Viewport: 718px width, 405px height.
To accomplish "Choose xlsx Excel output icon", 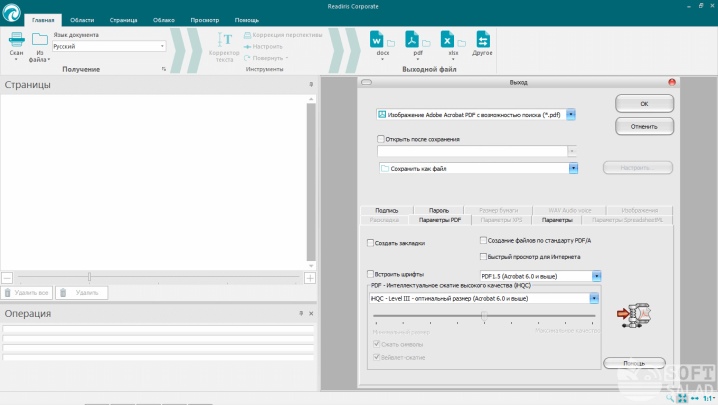I will pos(447,39).
